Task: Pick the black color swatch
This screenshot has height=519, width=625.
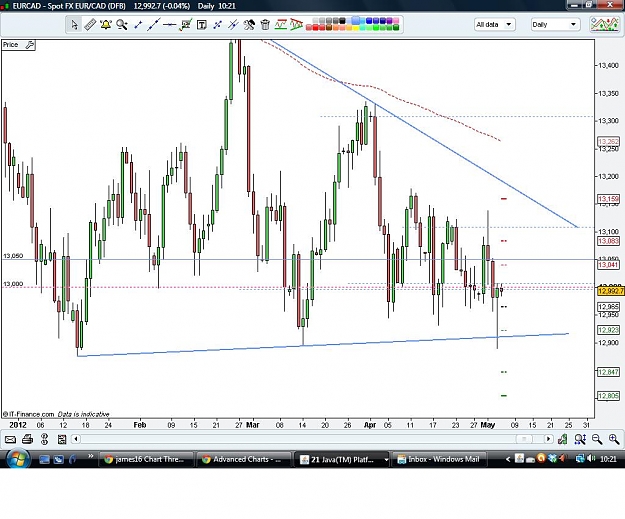Action: coord(342,21)
